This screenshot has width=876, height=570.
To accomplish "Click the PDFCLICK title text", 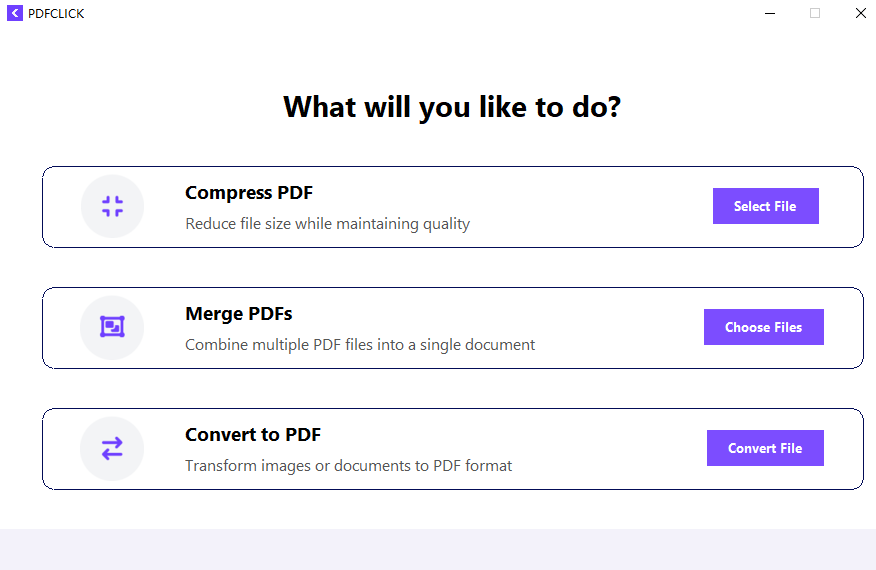I will point(56,14).
